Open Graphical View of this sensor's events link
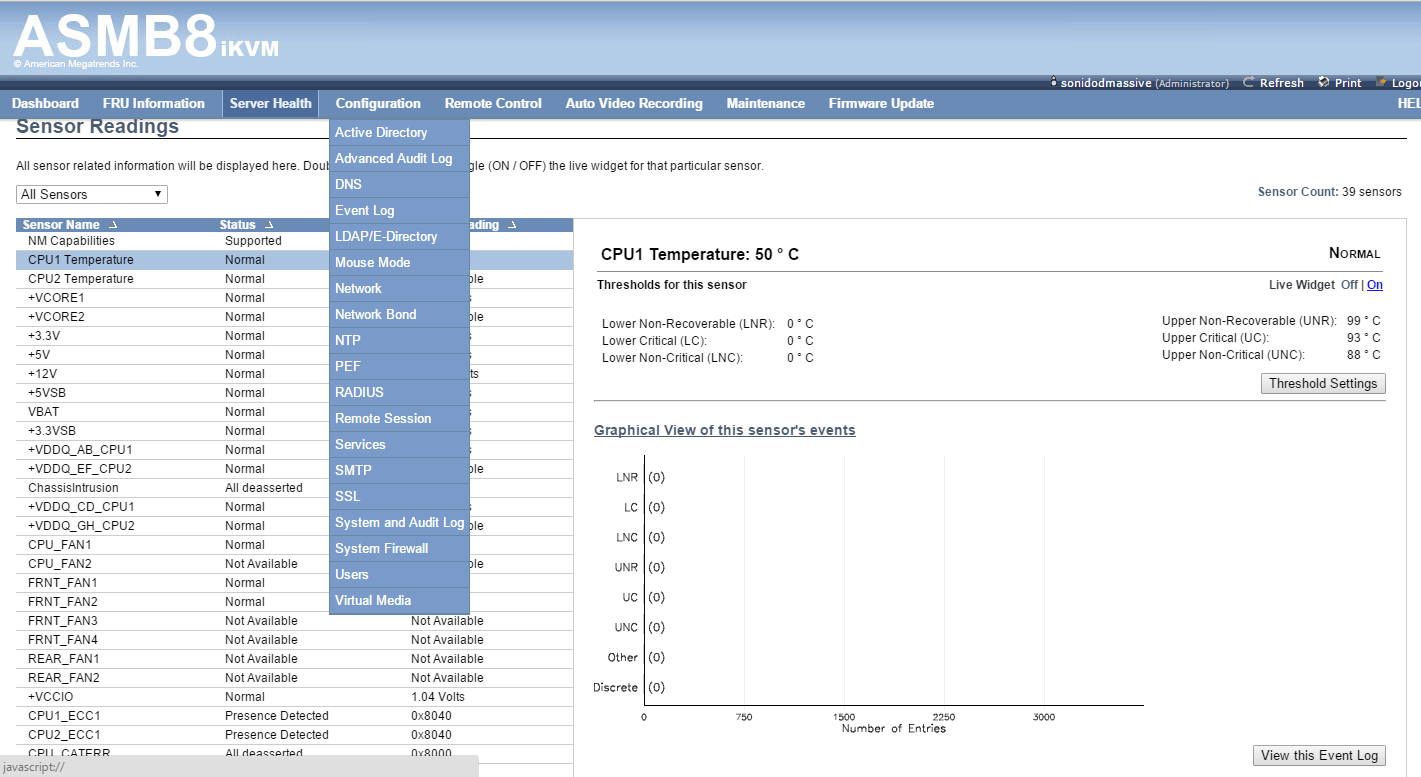Image resolution: width=1421 pixels, height=777 pixels. click(724, 430)
